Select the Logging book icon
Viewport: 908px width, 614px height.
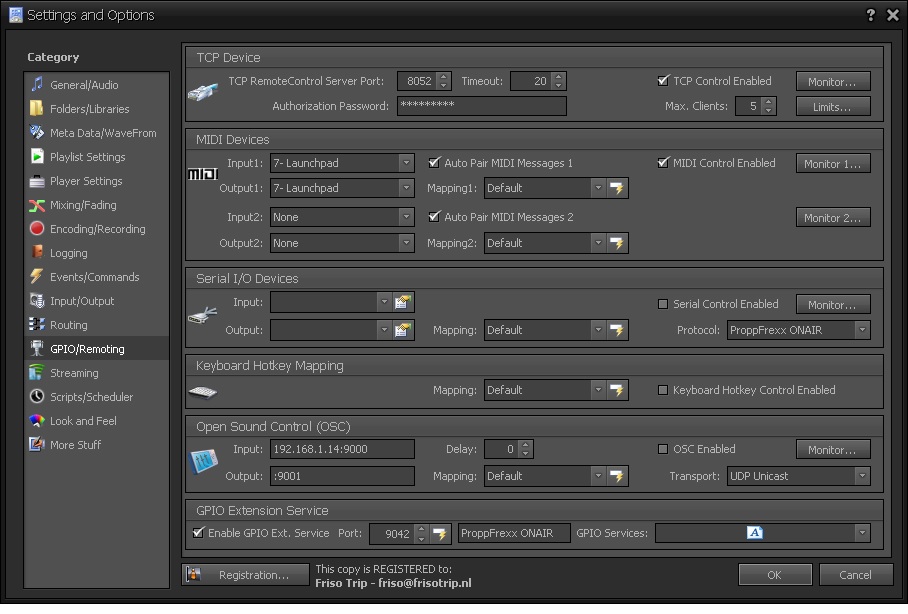click(x=36, y=253)
